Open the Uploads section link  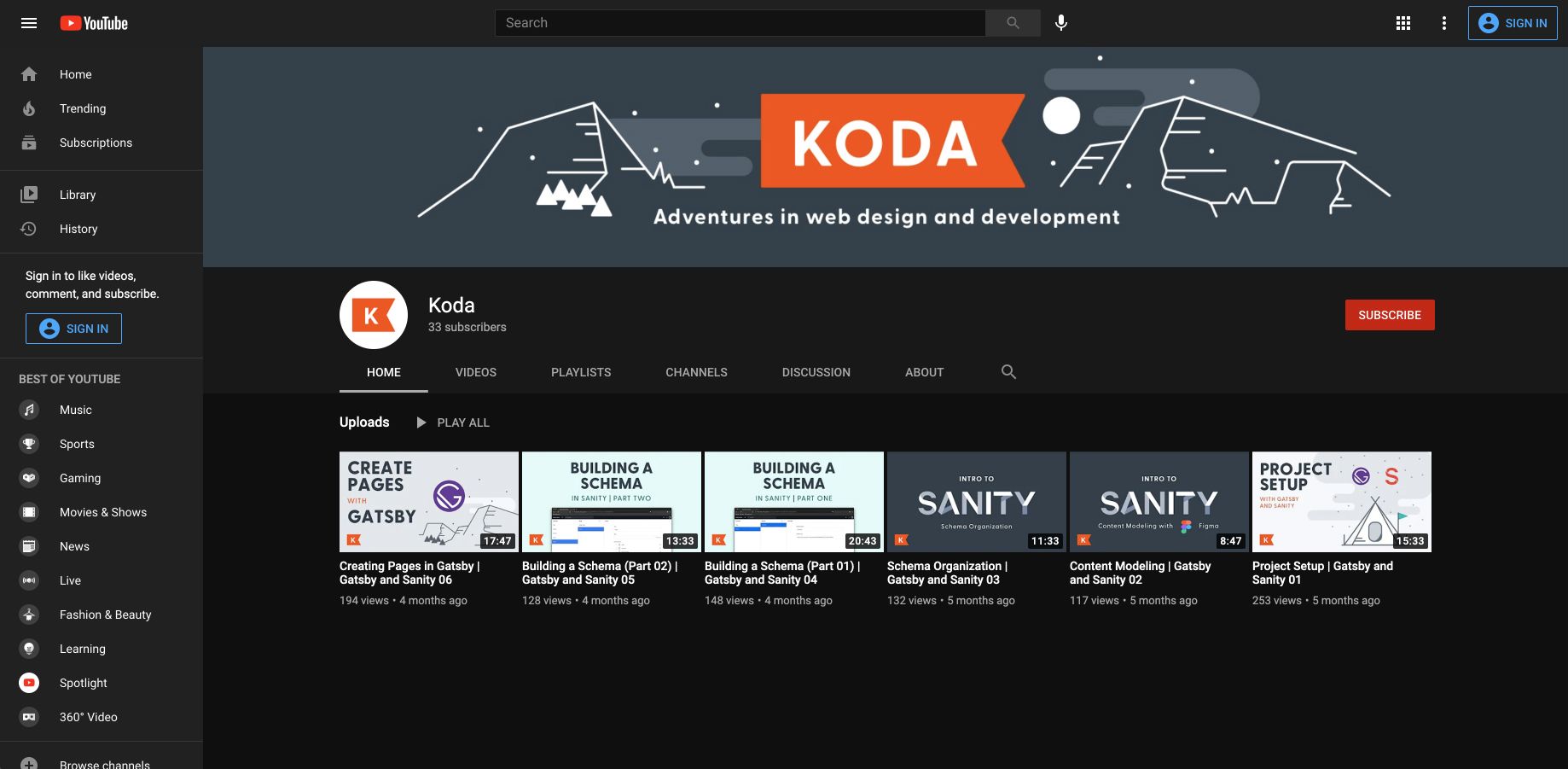(364, 422)
